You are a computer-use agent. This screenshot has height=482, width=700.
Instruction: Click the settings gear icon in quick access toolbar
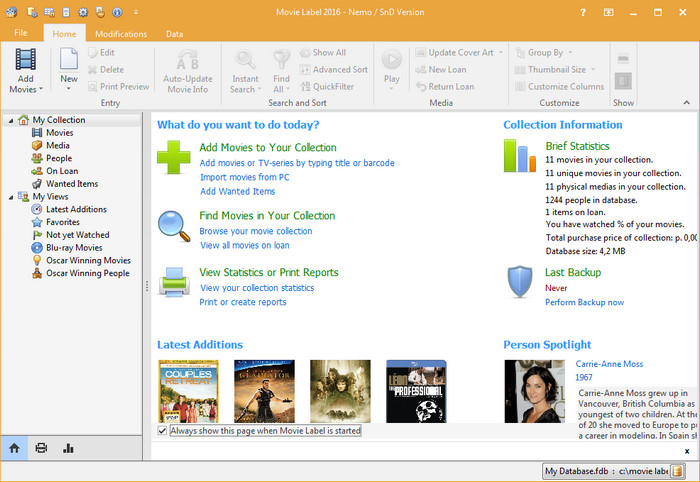83,12
